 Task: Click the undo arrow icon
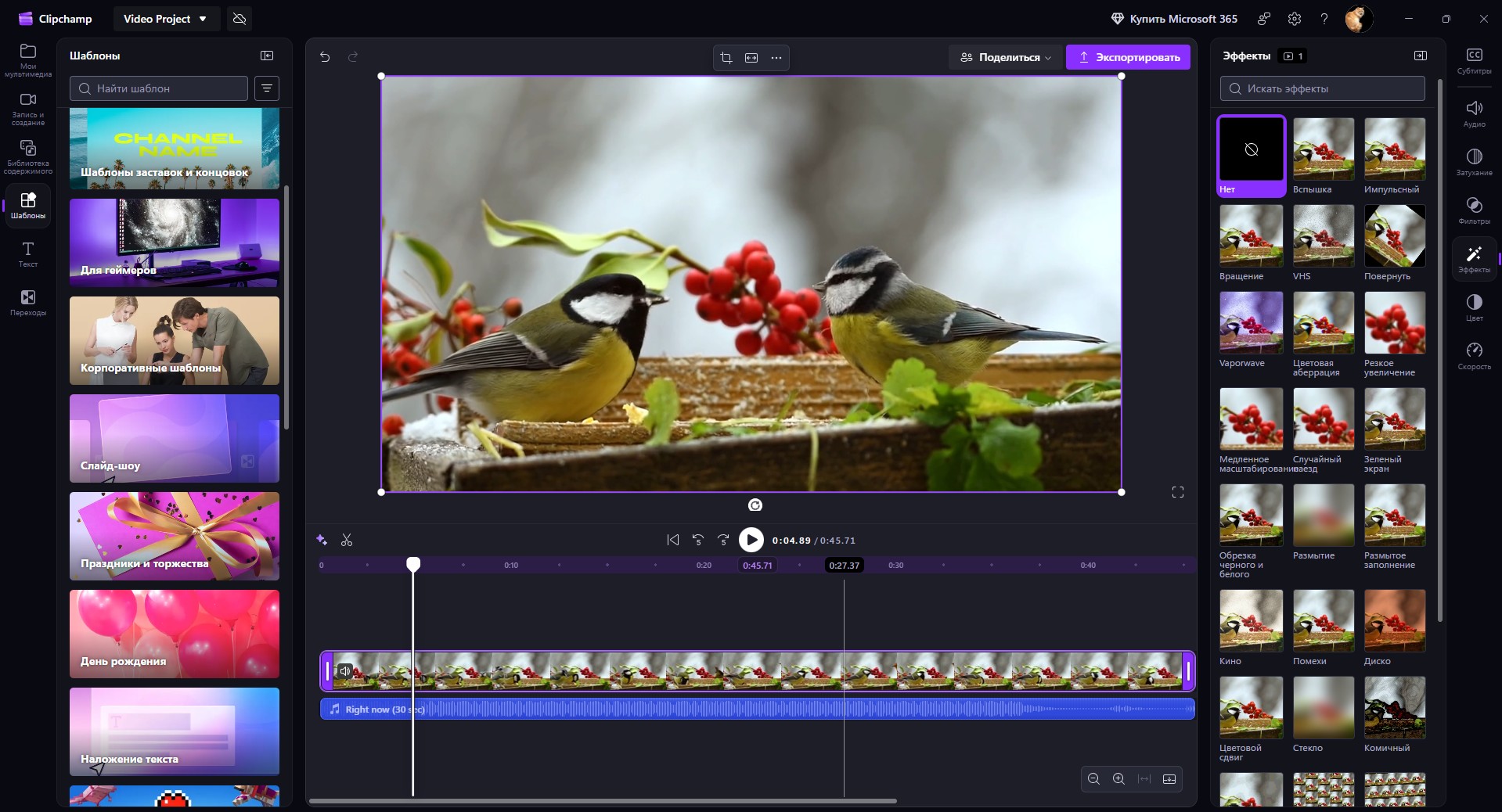tap(325, 57)
